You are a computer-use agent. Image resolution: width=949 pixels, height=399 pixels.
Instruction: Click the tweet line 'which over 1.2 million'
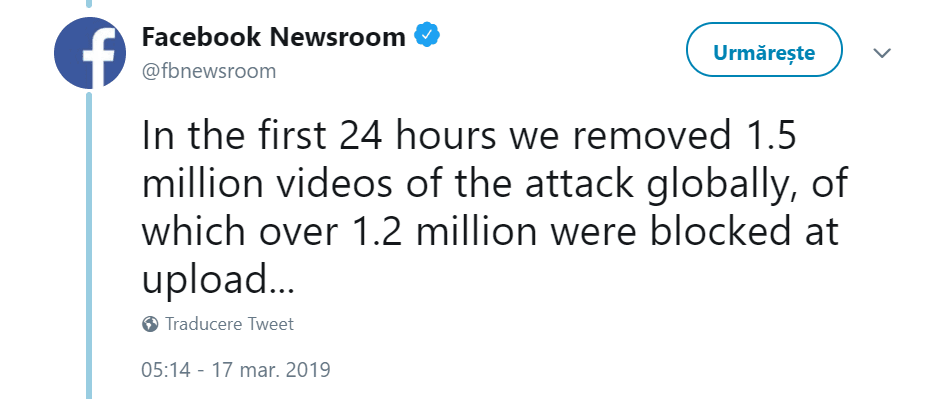[490, 231]
